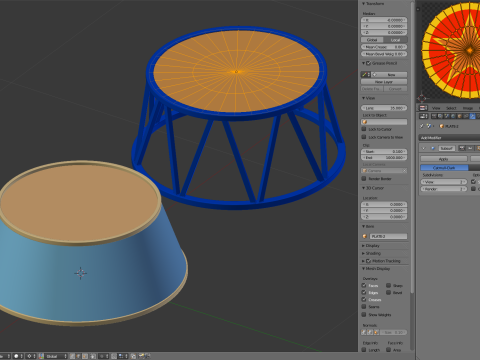Uncheck Faces overlay checkbox
The width and height of the screenshot is (480, 360).
coord(364,285)
